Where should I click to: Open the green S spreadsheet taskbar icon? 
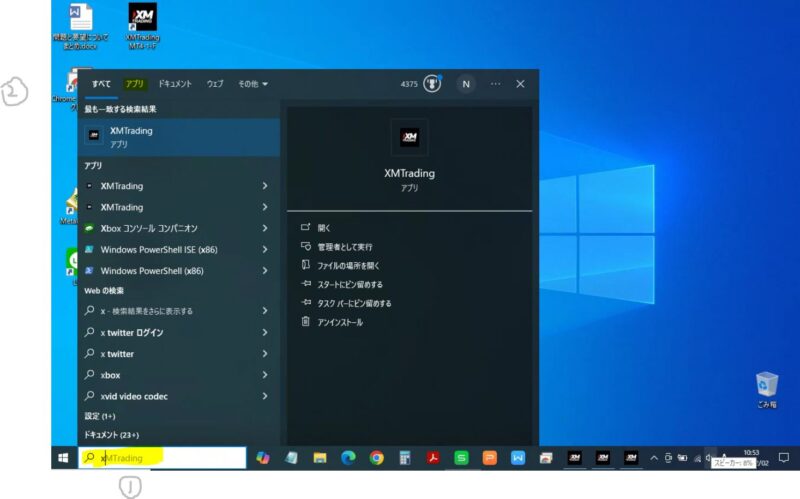(461, 458)
